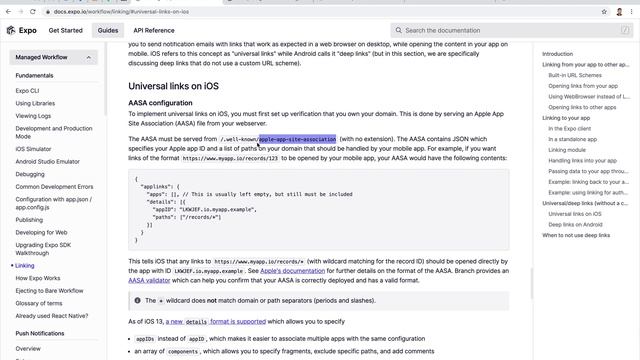640x360 pixels.
Task: Jump to In the Expo client section
Action: tap(569, 129)
